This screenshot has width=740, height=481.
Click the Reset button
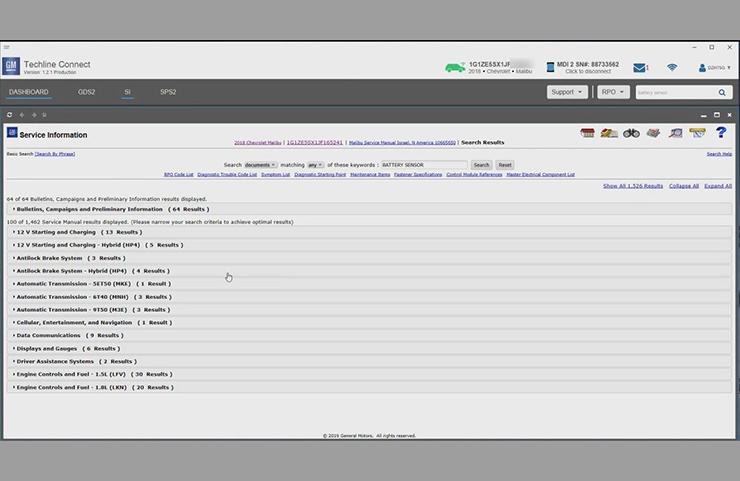tap(505, 165)
